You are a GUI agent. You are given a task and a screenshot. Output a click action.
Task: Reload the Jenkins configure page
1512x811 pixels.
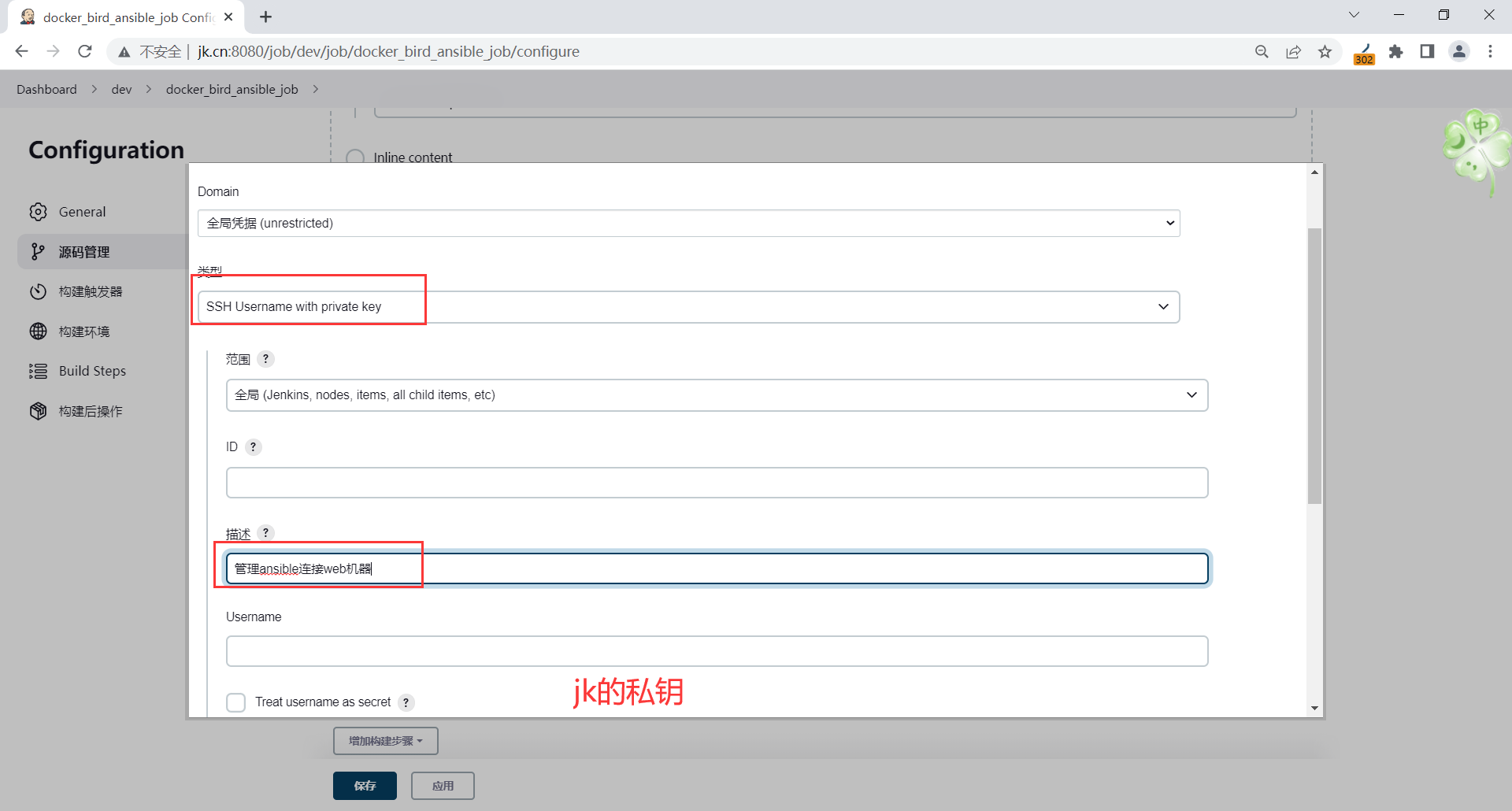(x=85, y=51)
